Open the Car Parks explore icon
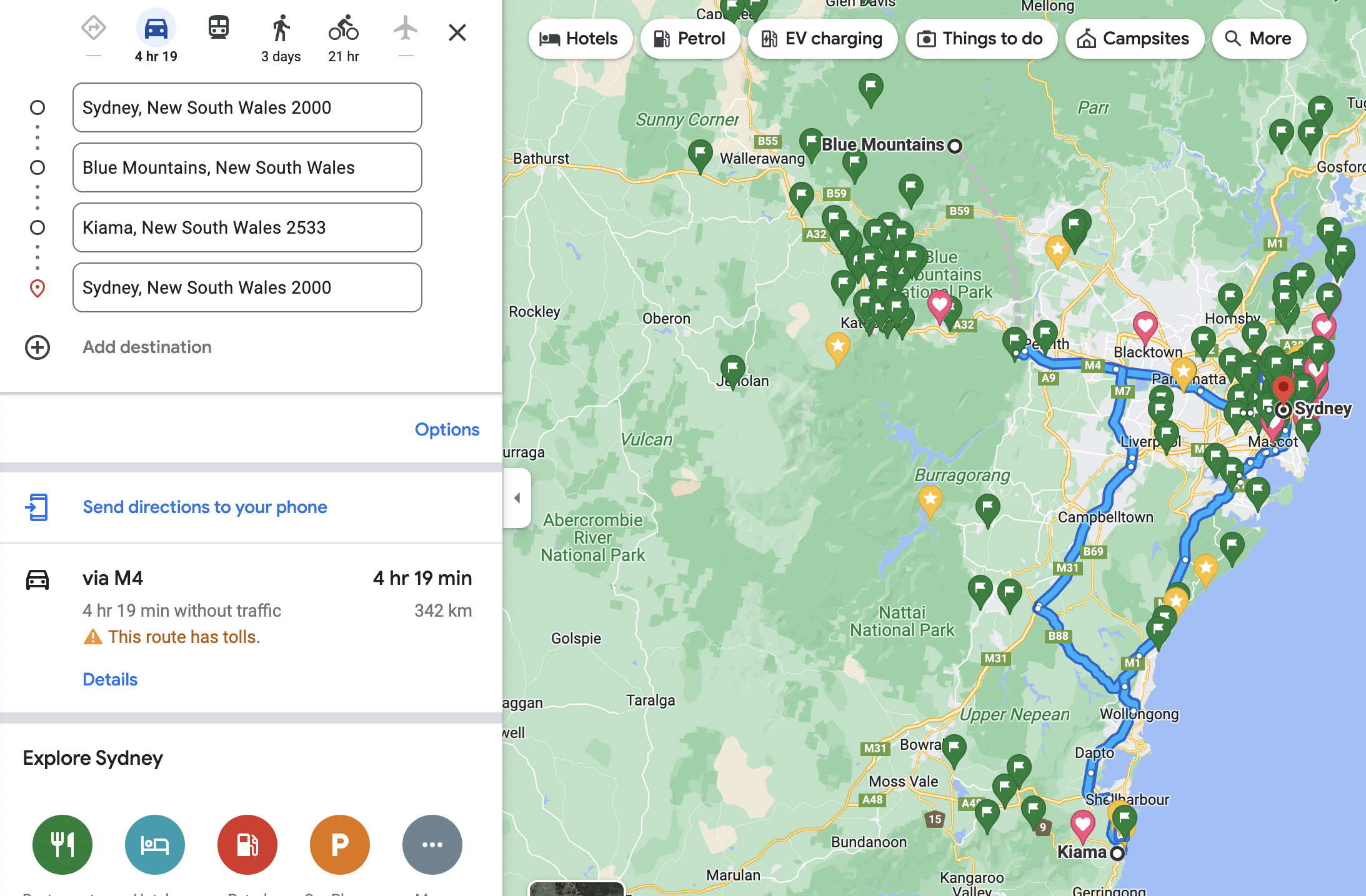Viewport: 1366px width, 896px height. [x=340, y=844]
